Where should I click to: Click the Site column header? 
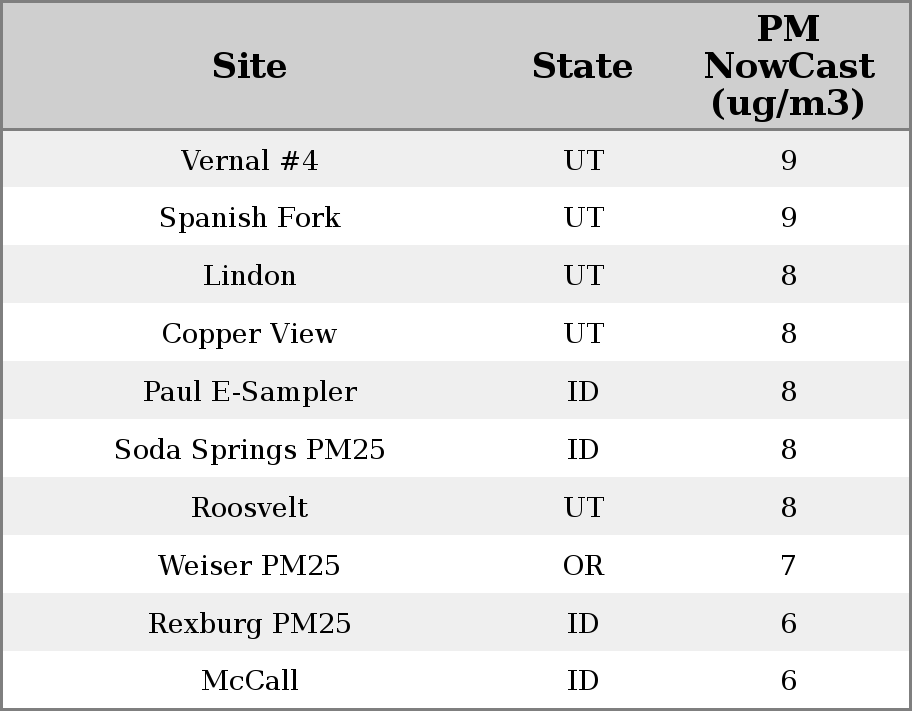pos(249,66)
